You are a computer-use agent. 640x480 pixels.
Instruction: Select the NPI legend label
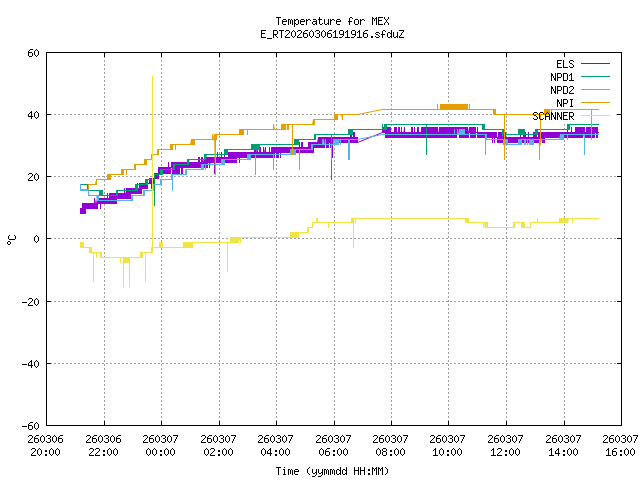pyautogui.click(x=565, y=103)
